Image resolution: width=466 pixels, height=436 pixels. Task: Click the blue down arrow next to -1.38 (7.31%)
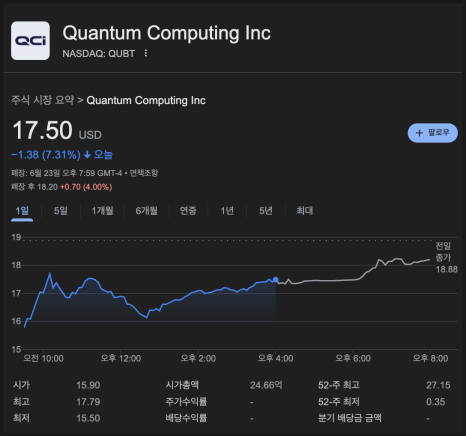(87, 155)
